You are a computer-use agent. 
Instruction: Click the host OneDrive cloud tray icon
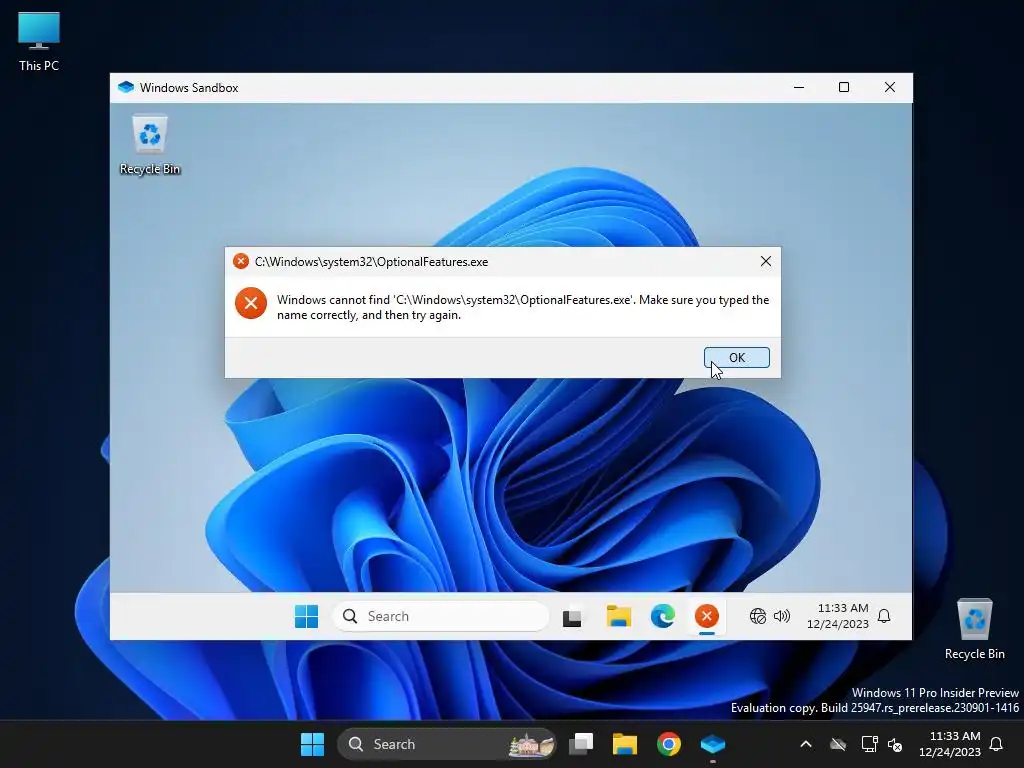point(838,744)
